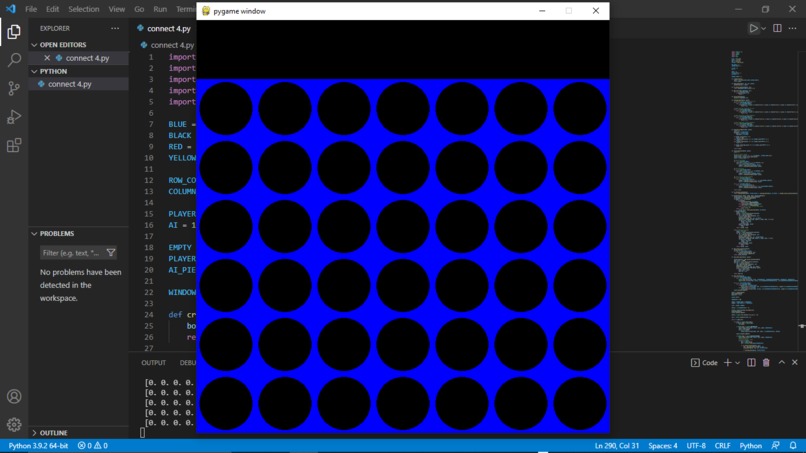This screenshot has height=453, width=806.
Task: Click the problems filter funnel icon
Action: (x=111, y=252)
